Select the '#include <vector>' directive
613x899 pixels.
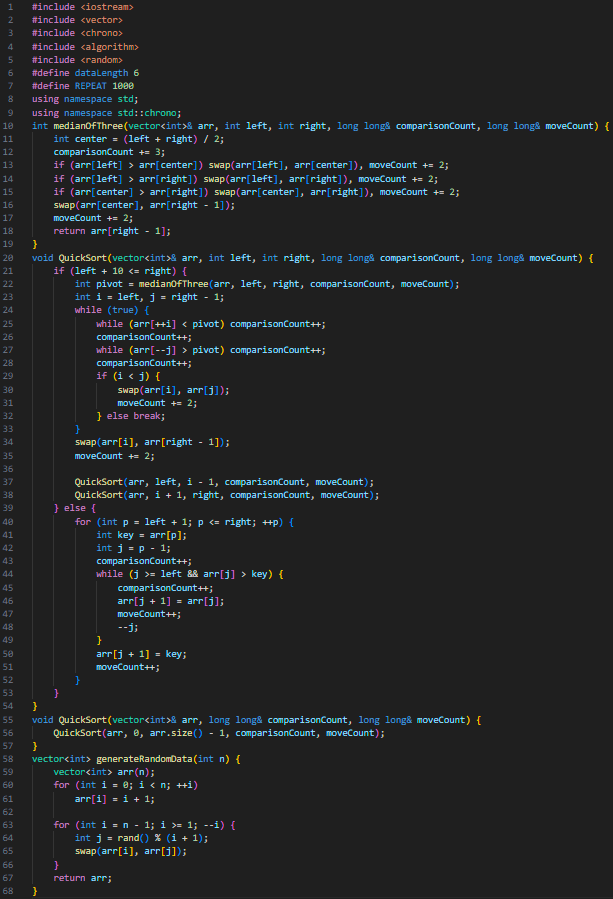click(x=77, y=20)
